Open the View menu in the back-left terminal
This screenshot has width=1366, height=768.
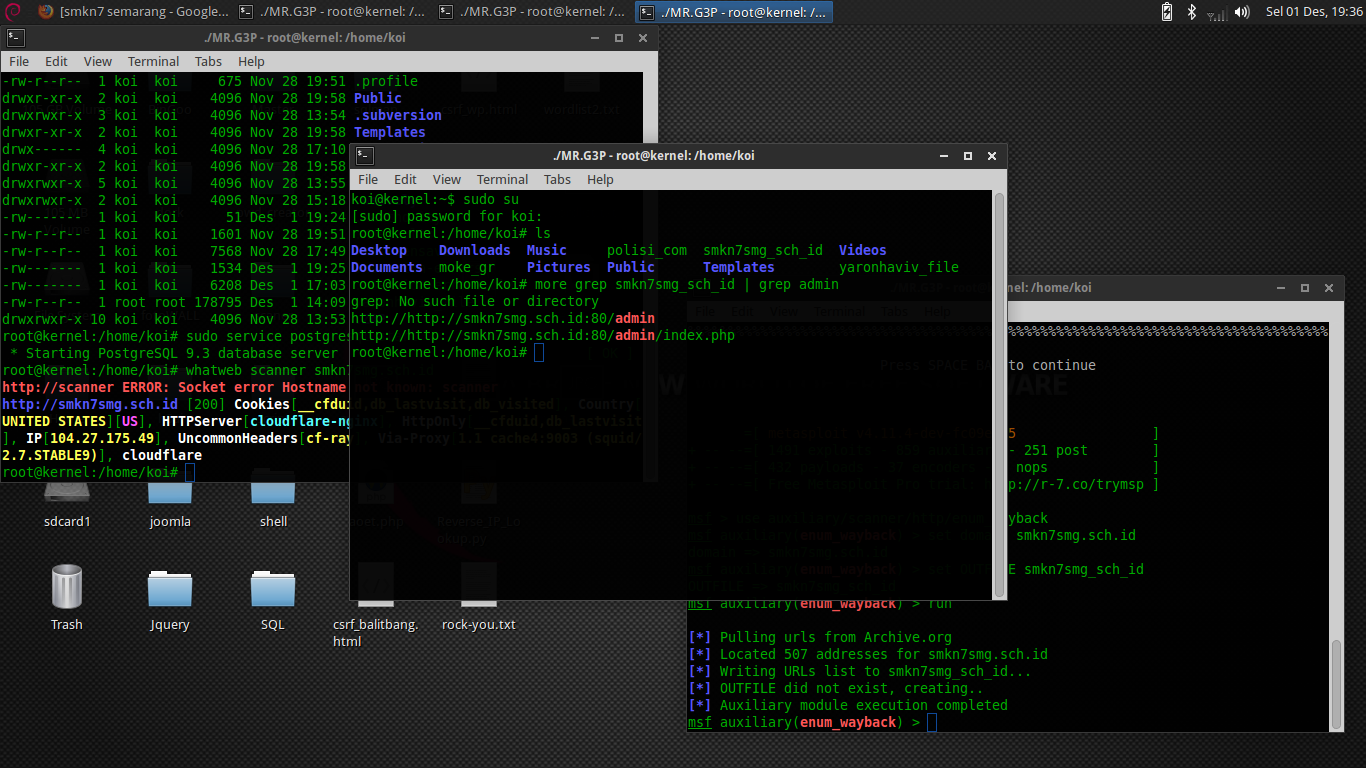coord(97,62)
